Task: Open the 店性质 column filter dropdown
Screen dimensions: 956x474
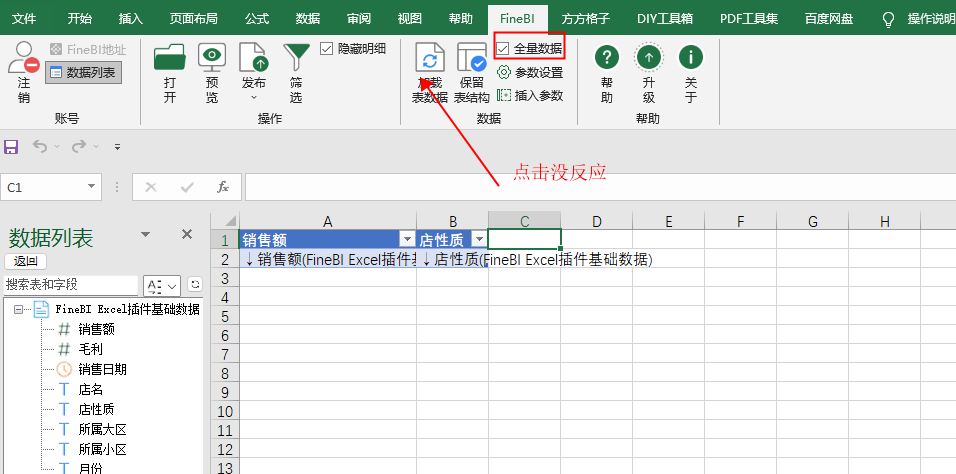Action: pos(479,239)
